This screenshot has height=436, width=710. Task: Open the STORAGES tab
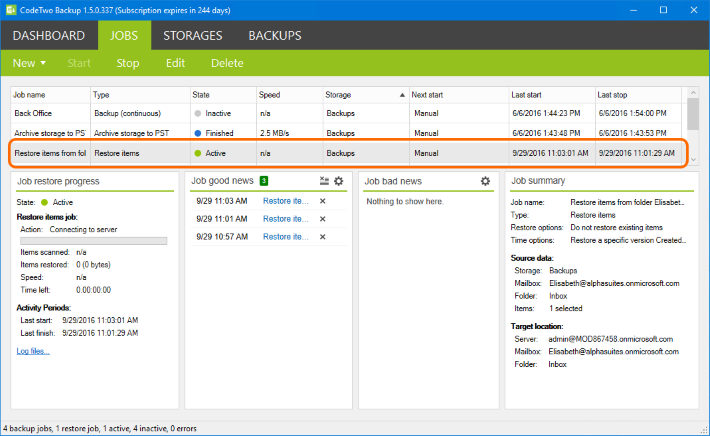click(192, 35)
